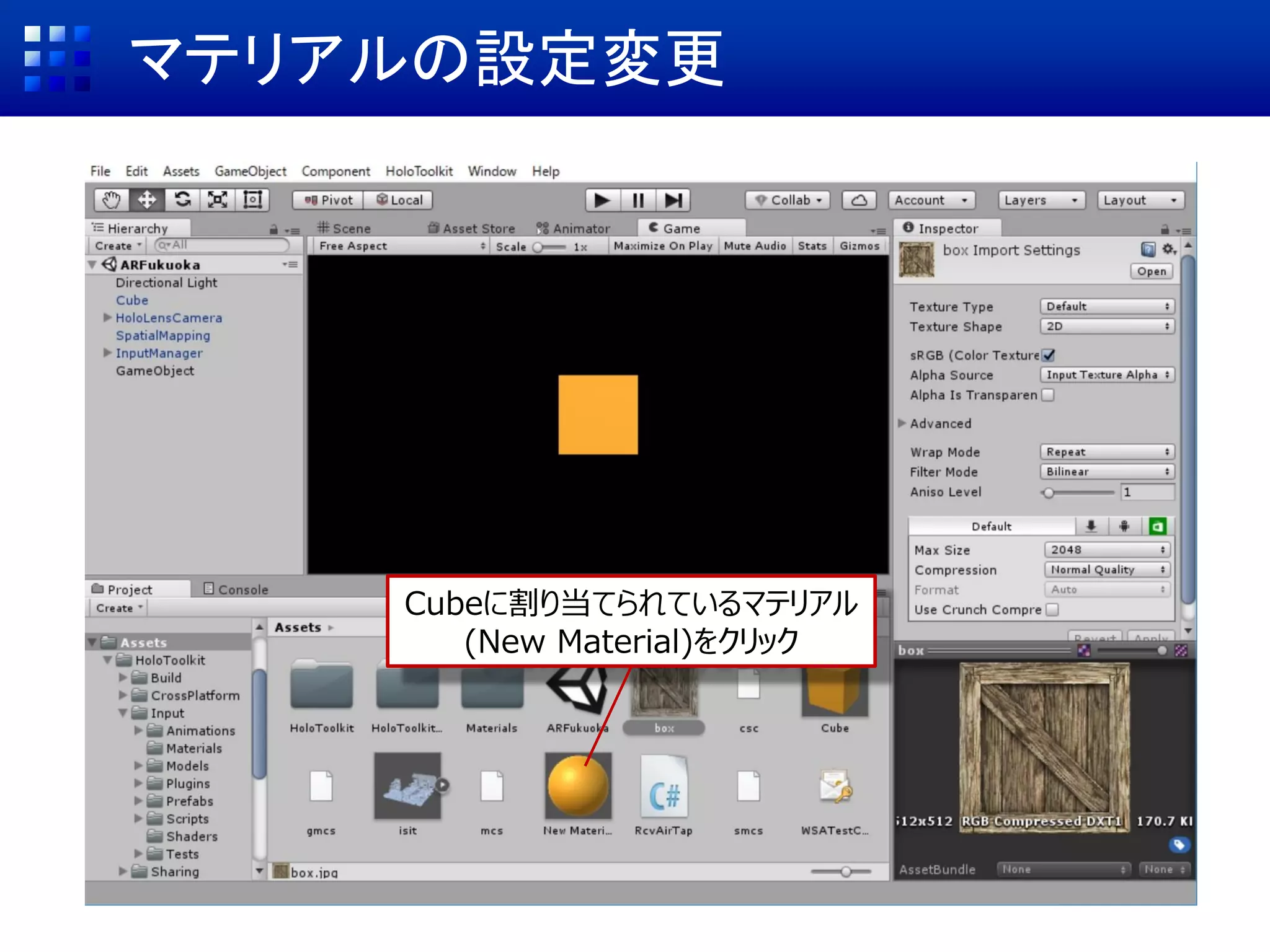This screenshot has height=952, width=1270.
Task: Switch to the Console tab
Action: click(x=236, y=589)
